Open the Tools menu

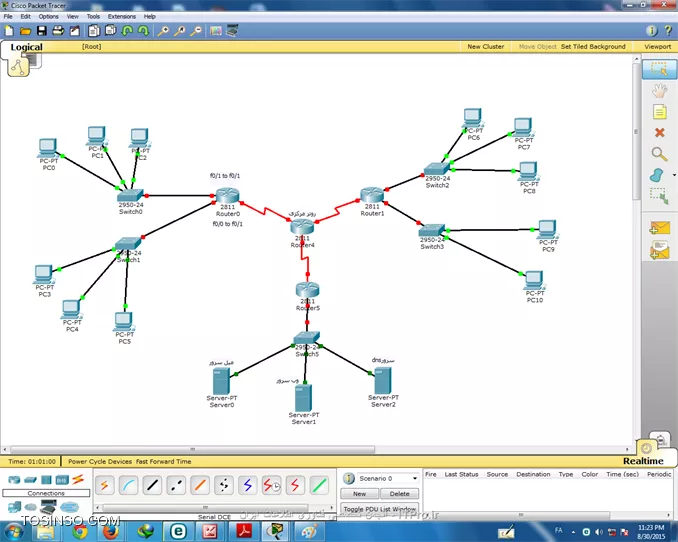(x=93, y=16)
